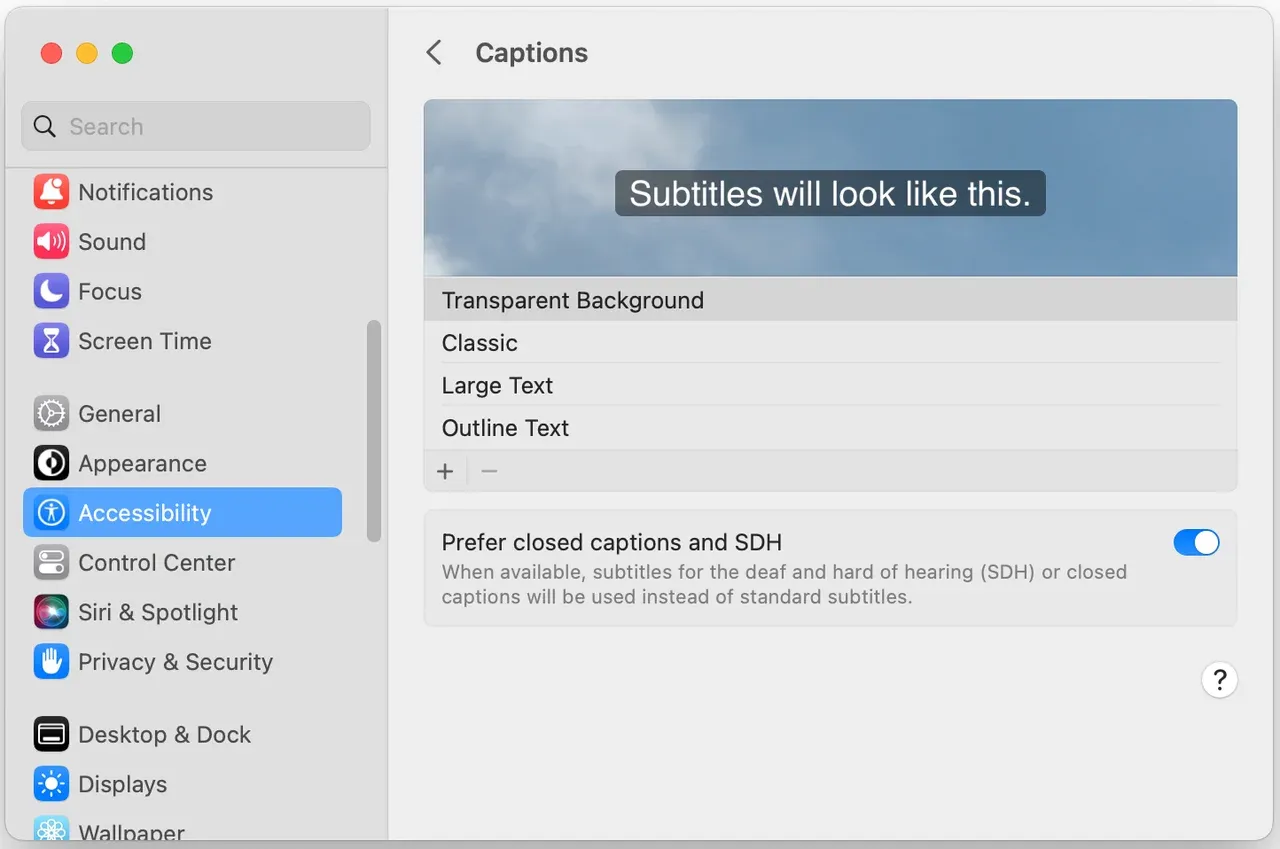
Task: Click the magnifying glass search icon
Action: (44, 126)
